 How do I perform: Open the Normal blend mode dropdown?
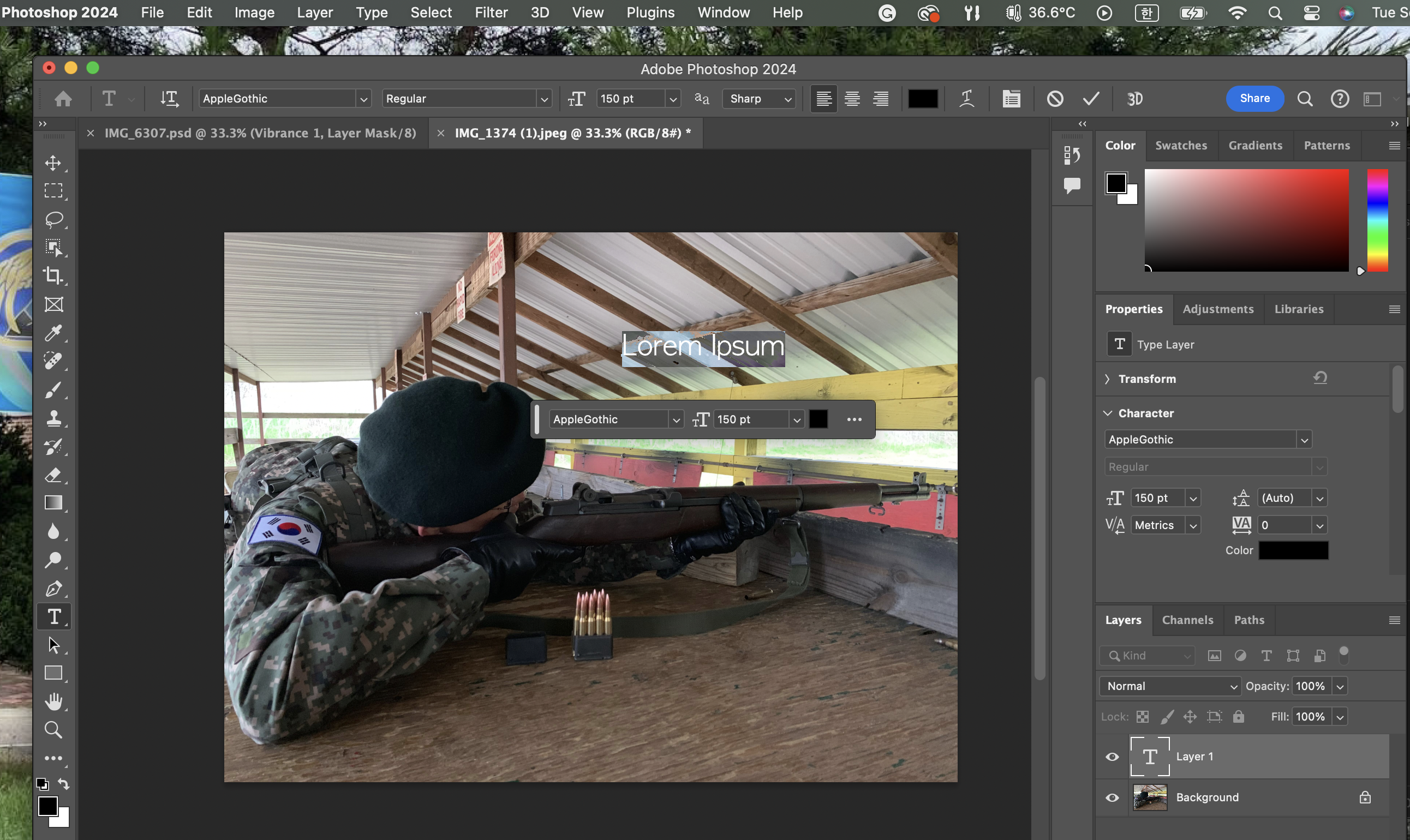1169,686
